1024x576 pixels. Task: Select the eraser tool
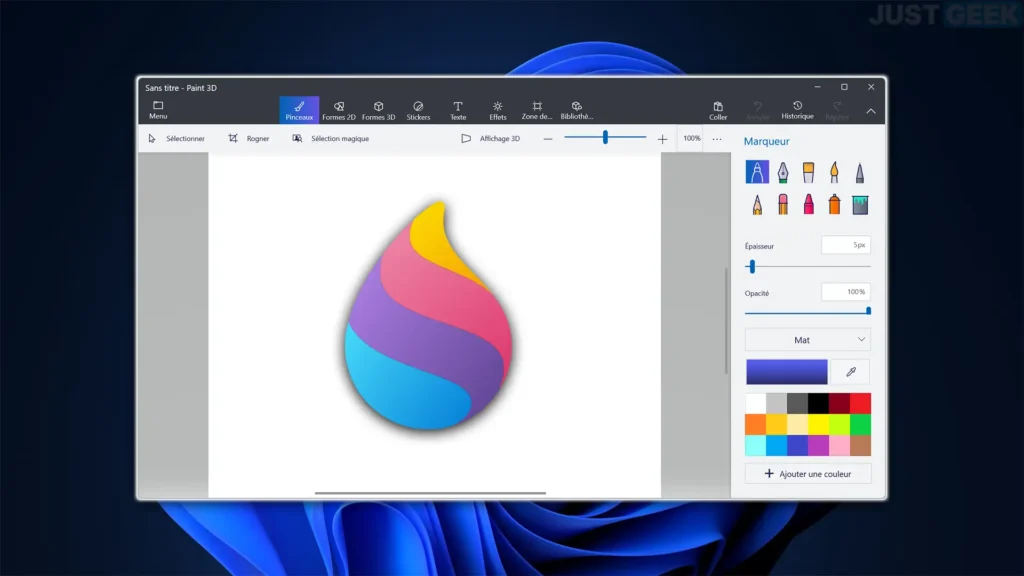coord(783,204)
